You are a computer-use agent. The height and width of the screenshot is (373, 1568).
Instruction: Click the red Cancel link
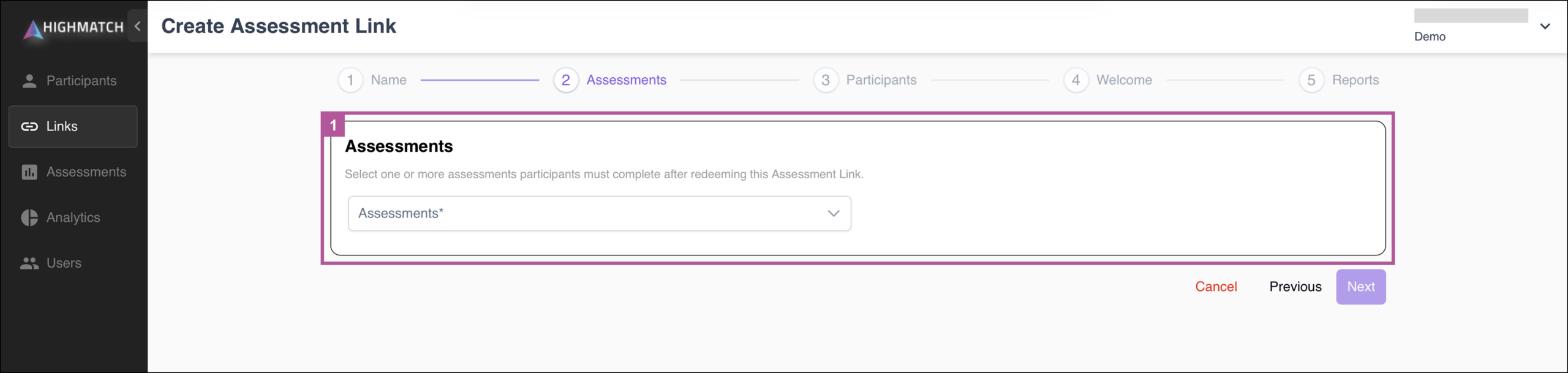click(1216, 287)
